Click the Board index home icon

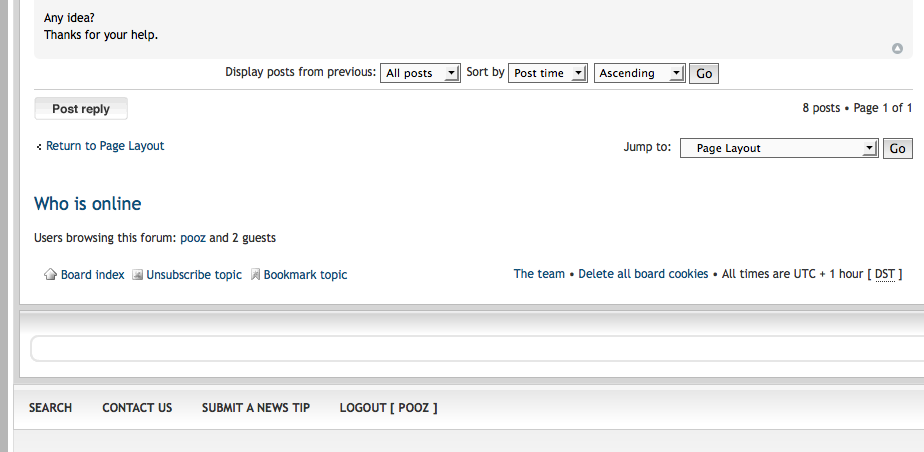click(x=50, y=275)
